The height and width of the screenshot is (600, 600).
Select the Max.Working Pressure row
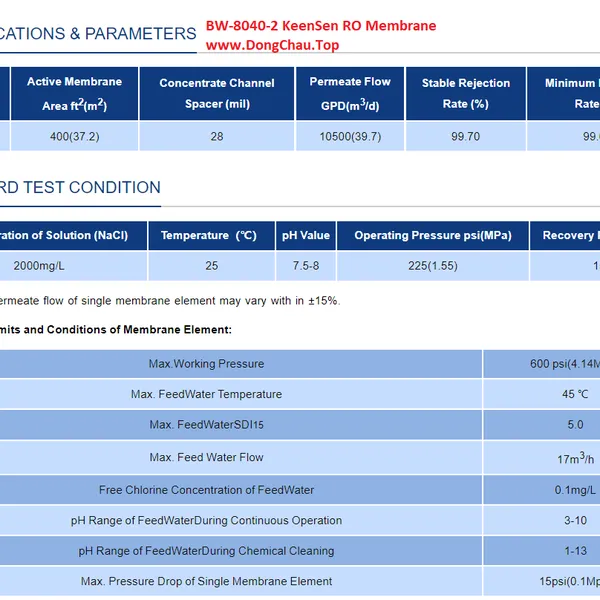pyautogui.click(x=206, y=364)
